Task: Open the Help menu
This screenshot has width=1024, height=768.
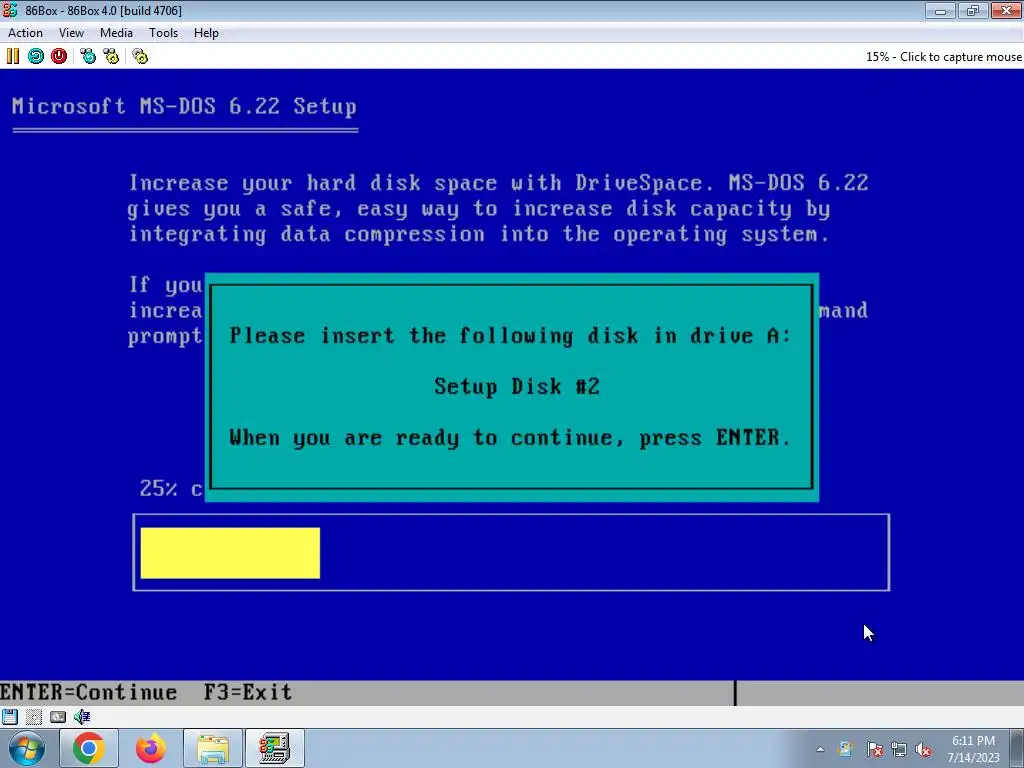Action: click(206, 33)
